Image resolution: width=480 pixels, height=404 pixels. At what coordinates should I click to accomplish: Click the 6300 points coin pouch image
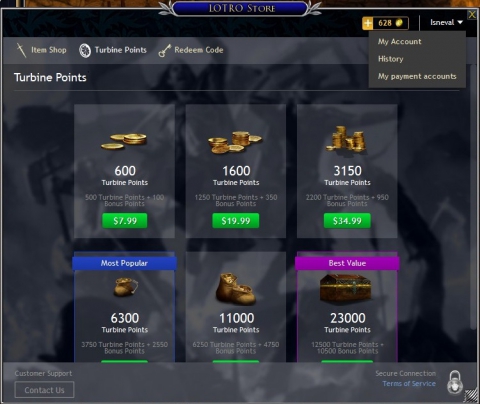pos(125,288)
